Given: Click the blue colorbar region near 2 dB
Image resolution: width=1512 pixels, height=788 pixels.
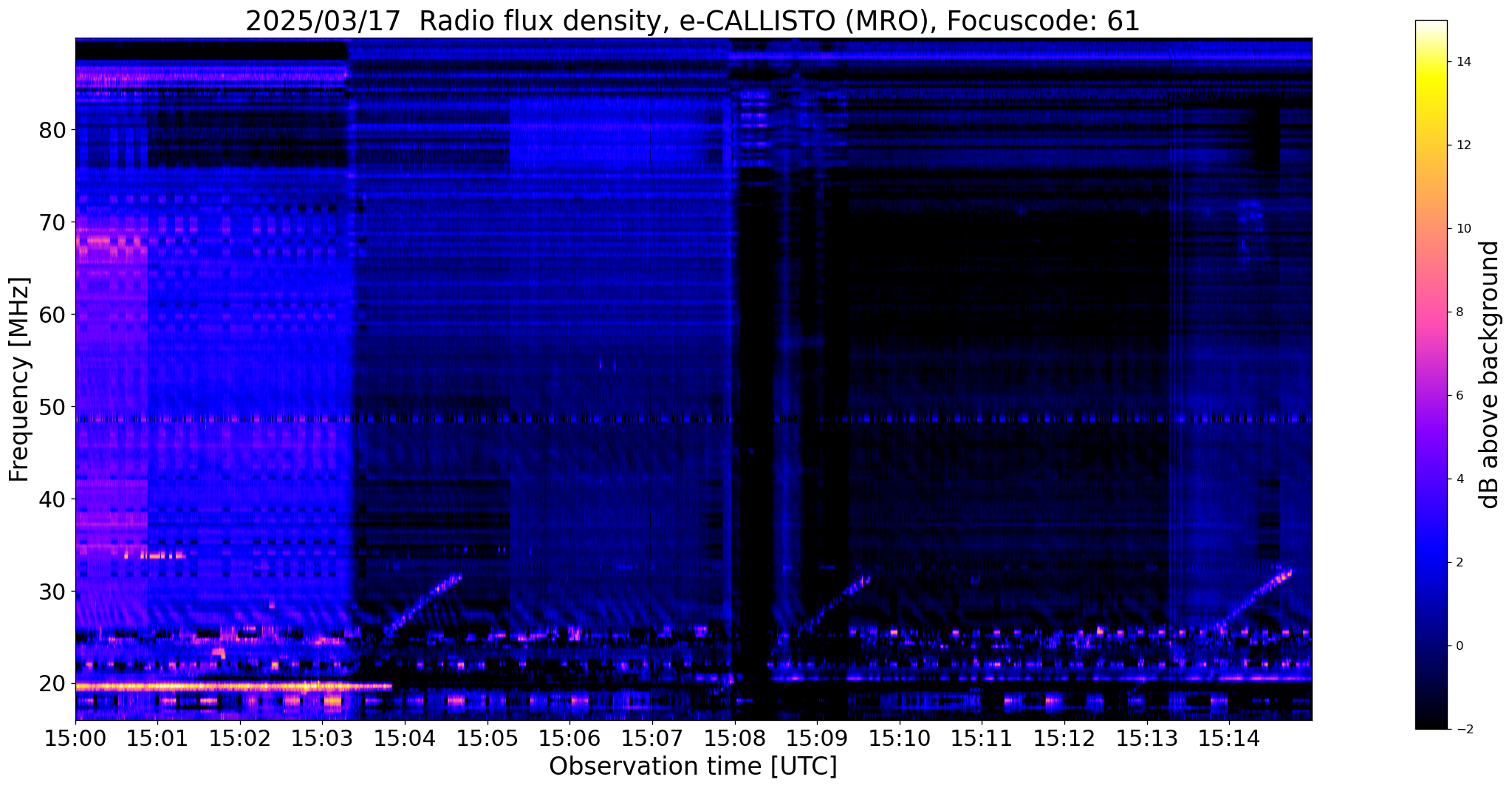Looking at the screenshot, I should tap(1431, 563).
